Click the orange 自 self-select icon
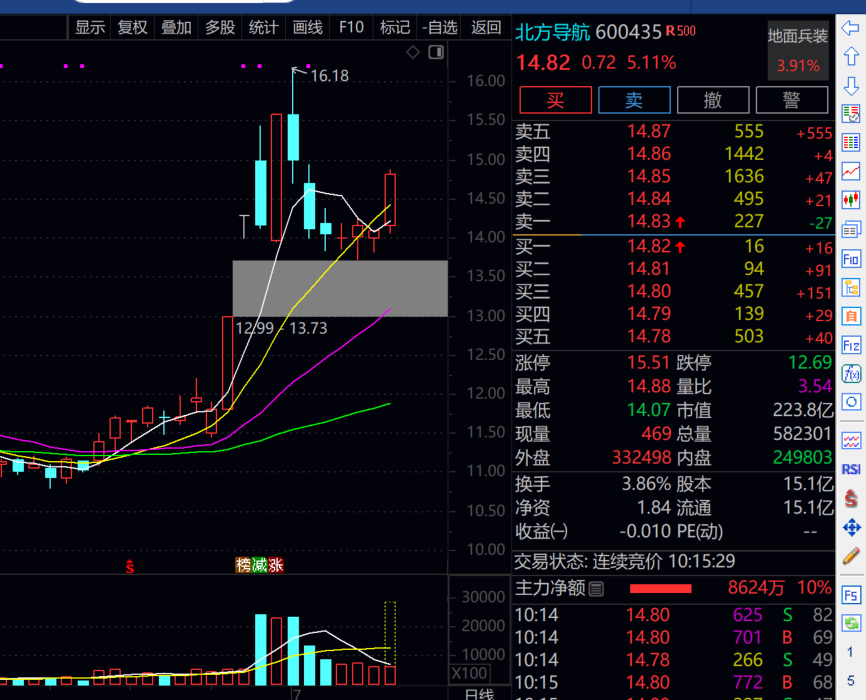Image resolution: width=866 pixels, height=700 pixels. coord(851,317)
